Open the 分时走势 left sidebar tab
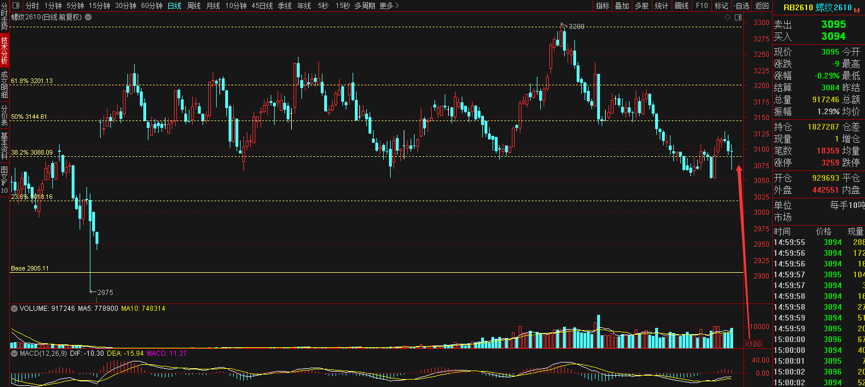The image size is (865, 387). pos(4,16)
